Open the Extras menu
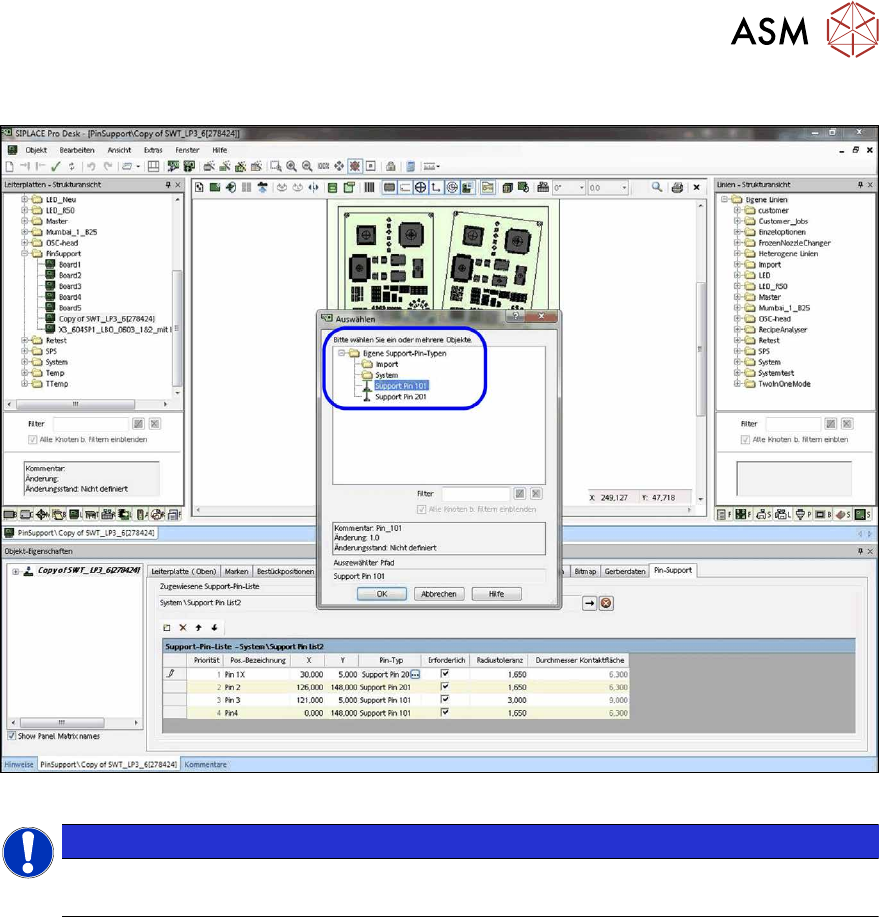 tap(153, 150)
